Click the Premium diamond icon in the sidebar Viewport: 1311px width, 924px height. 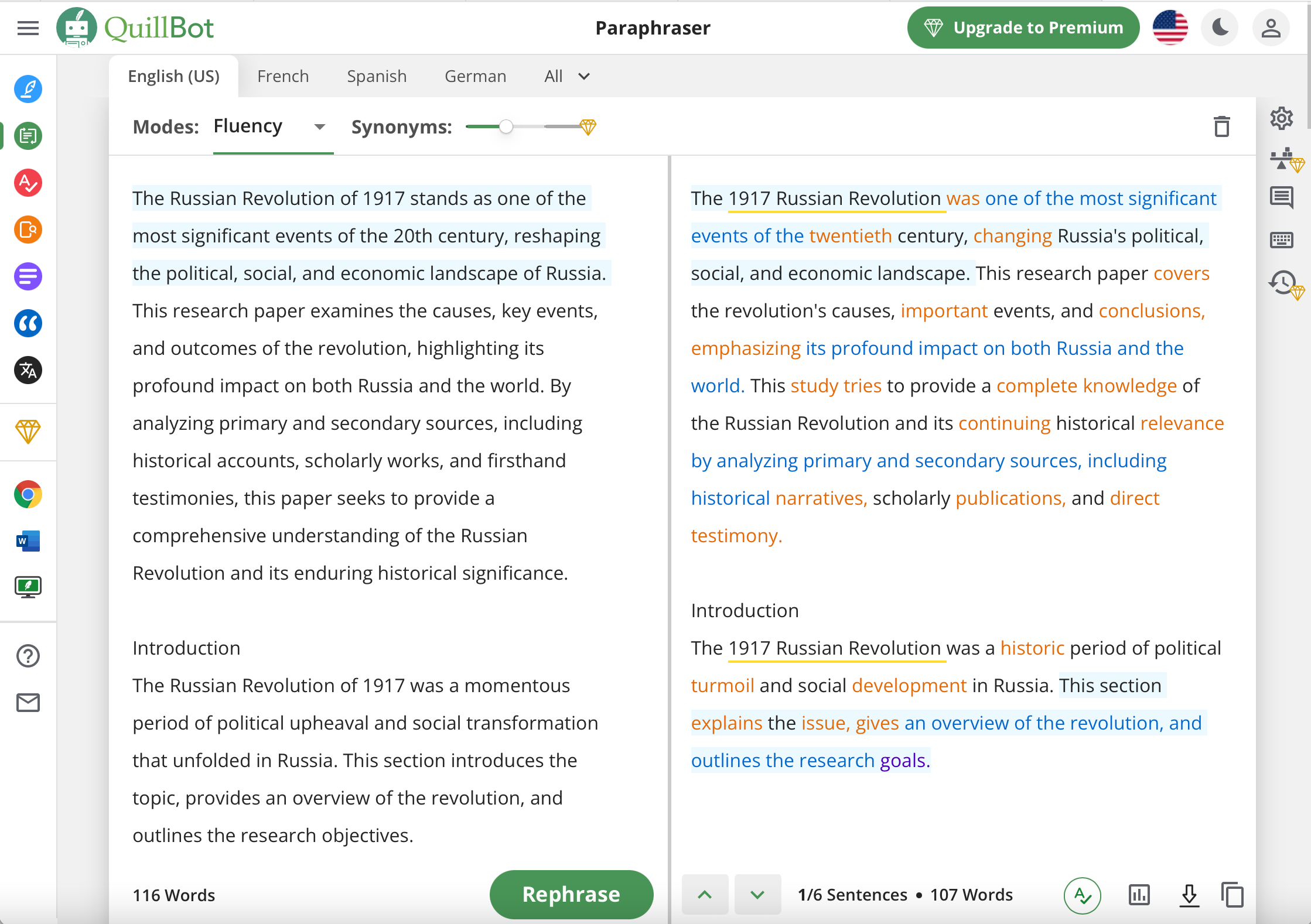pyautogui.click(x=28, y=432)
